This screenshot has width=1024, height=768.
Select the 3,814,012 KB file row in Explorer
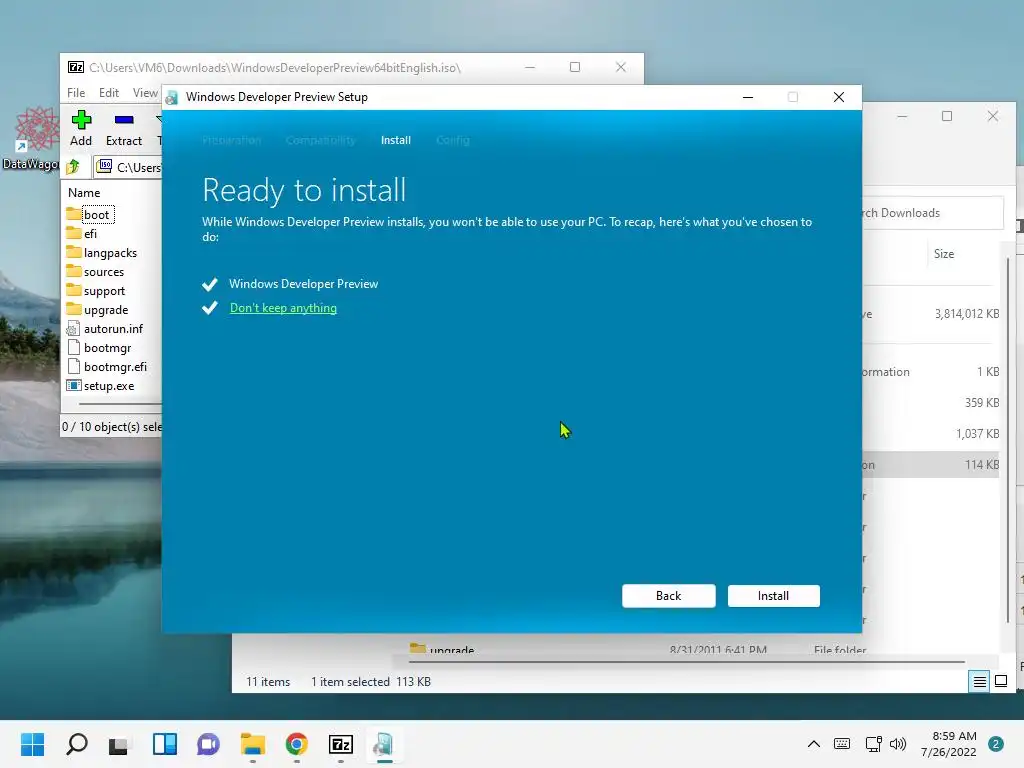[931, 313]
